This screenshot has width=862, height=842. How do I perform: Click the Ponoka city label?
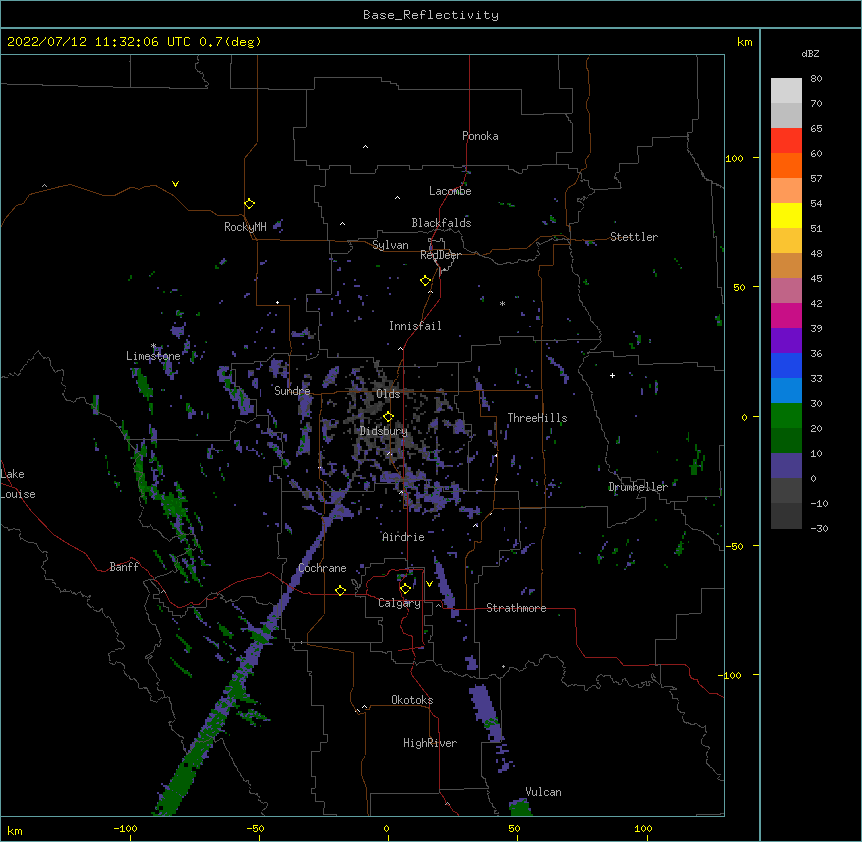(480, 136)
